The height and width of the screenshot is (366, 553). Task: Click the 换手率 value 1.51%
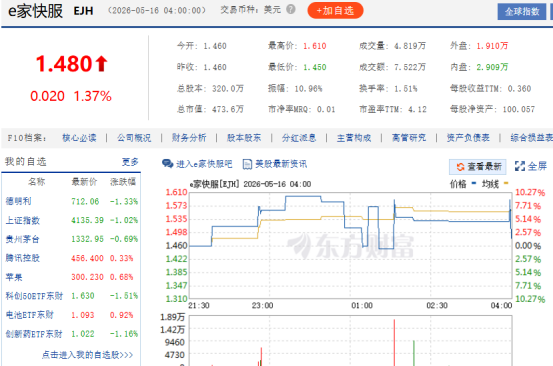coord(406,89)
